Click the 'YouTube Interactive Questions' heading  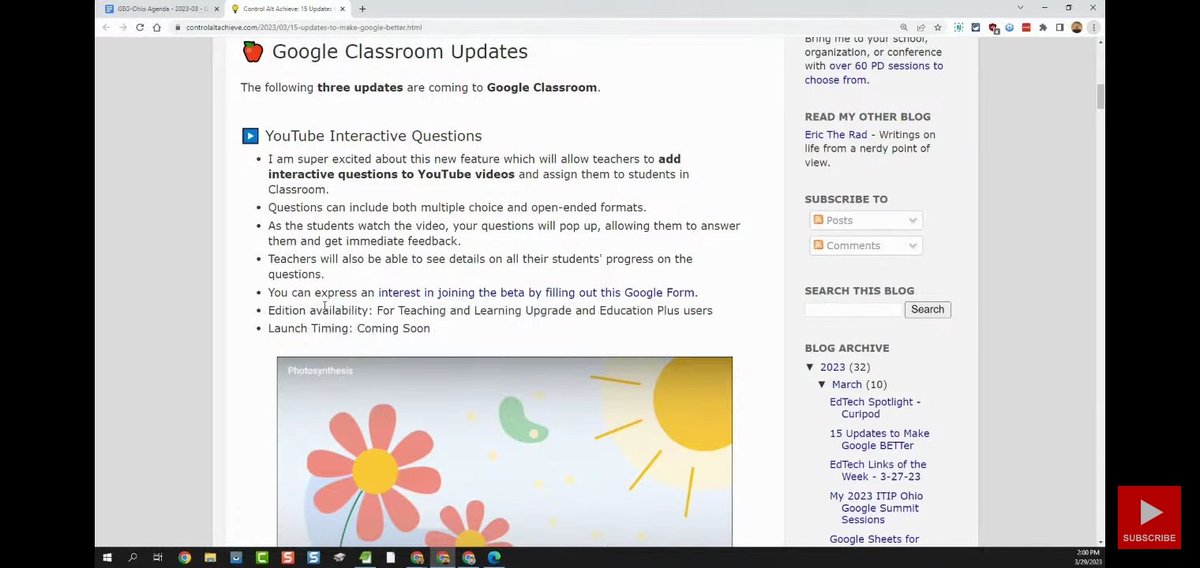point(373,136)
